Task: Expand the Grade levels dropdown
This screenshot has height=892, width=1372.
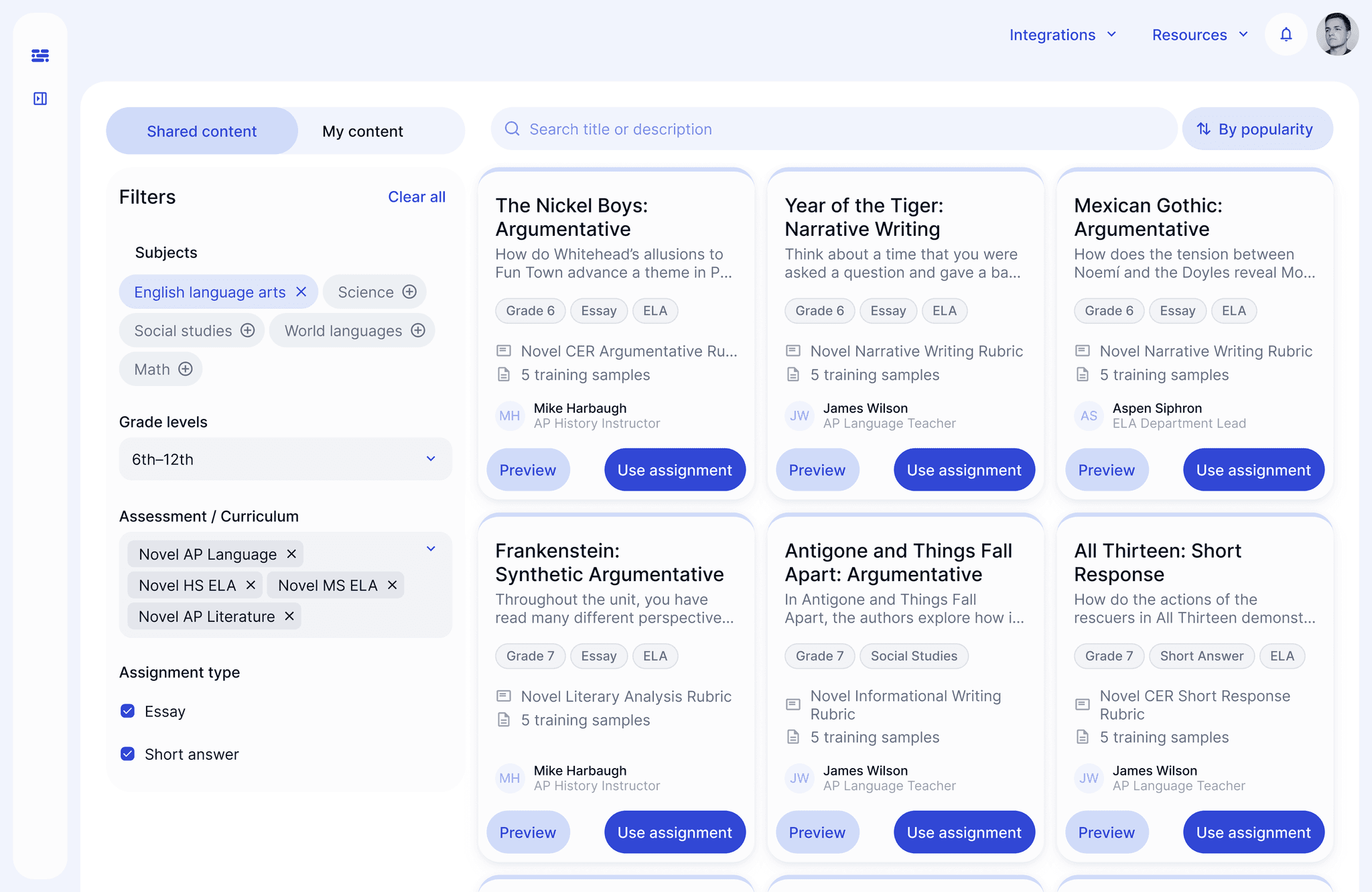Action: 285,459
